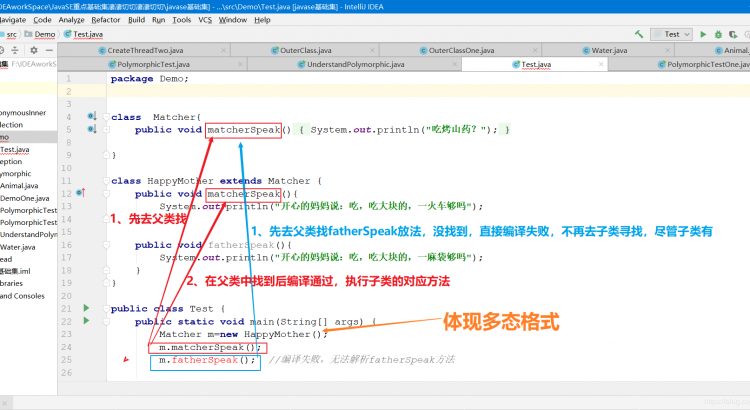
Task: Click run gutter icon beside main method
Action: pos(86,322)
